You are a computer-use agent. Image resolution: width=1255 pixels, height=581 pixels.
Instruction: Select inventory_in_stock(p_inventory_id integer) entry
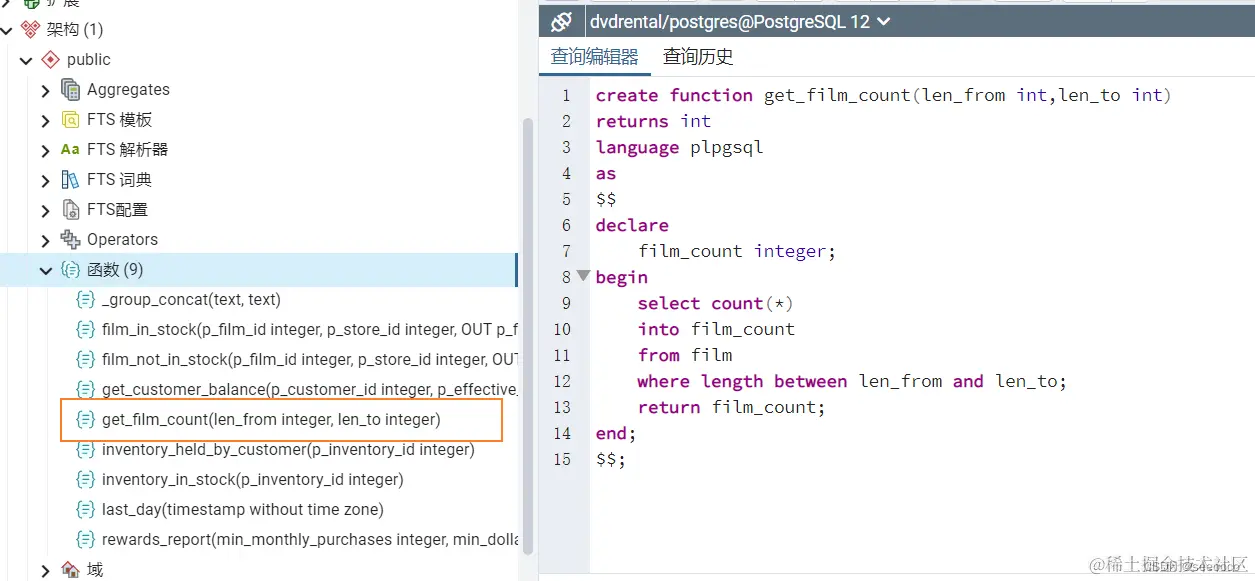click(253, 480)
